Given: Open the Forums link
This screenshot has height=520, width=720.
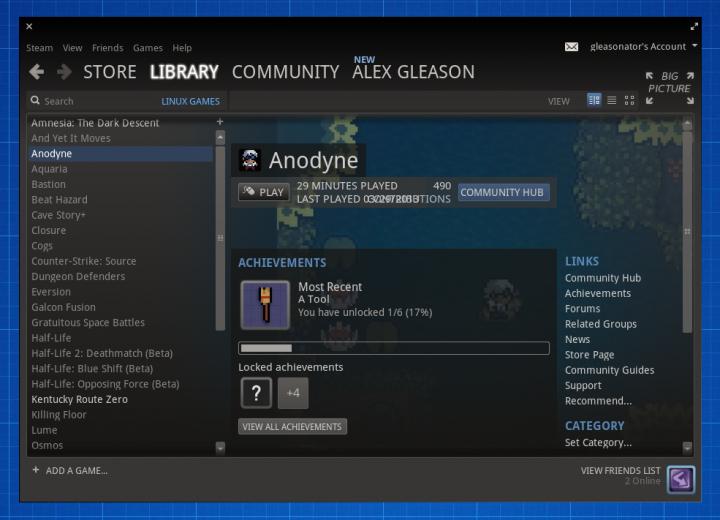Looking at the screenshot, I should 582,309.
